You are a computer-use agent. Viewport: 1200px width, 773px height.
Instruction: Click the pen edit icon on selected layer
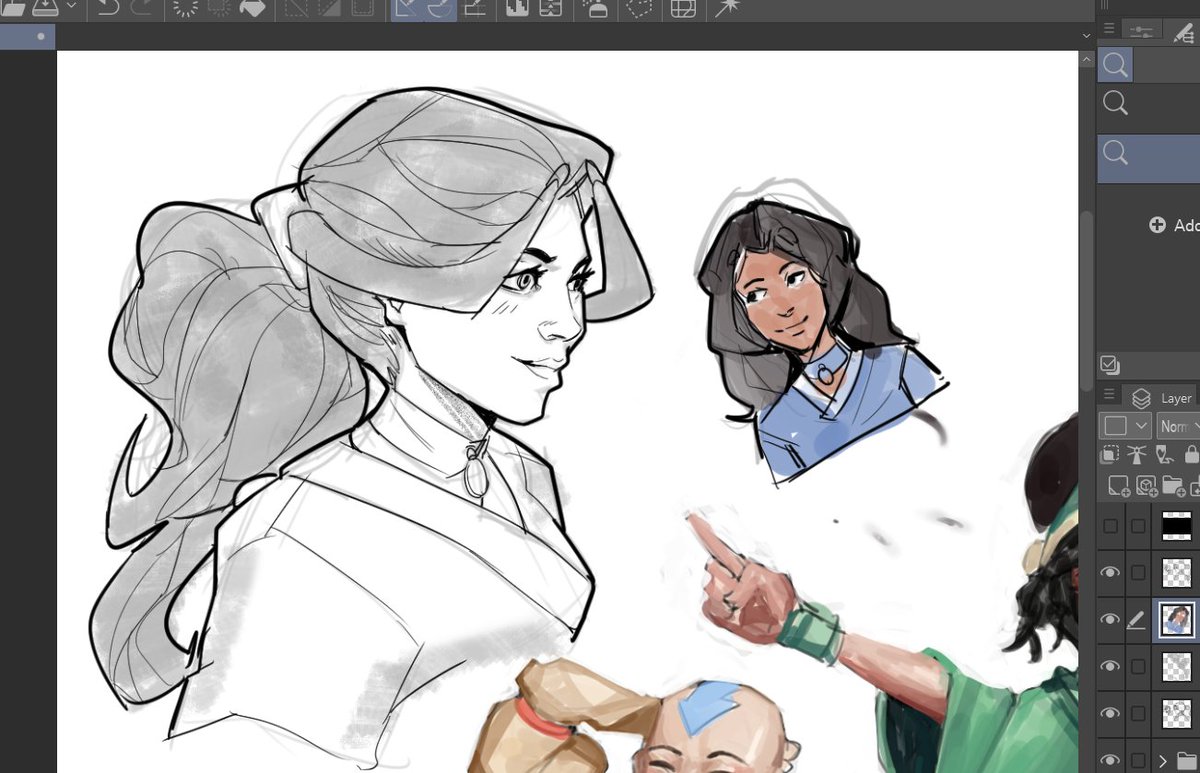tap(1136, 621)
